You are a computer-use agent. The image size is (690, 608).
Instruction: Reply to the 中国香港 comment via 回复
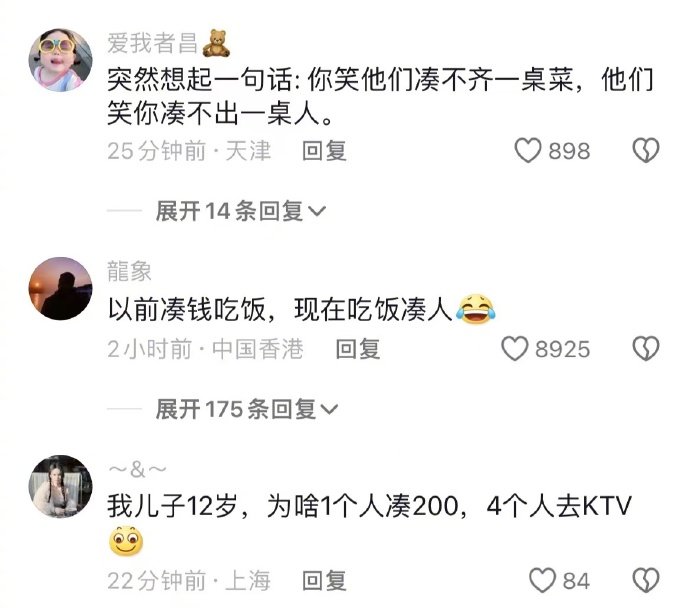coord(358,349)
